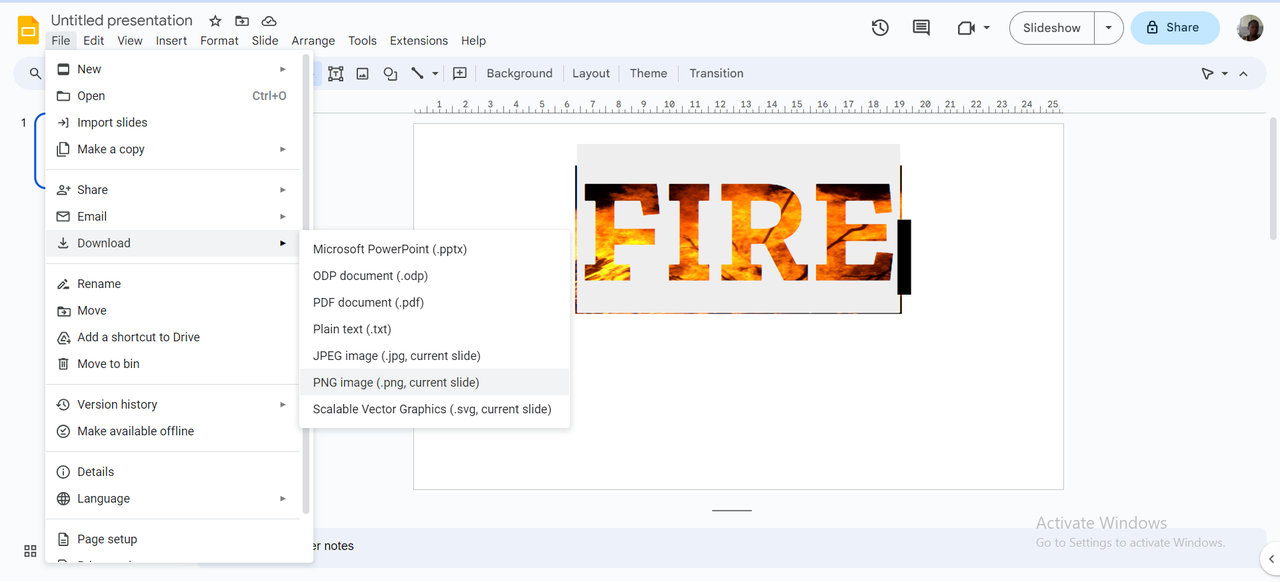Choose JPEG image (.jpg, current slide)

click(x=435, y=356)
